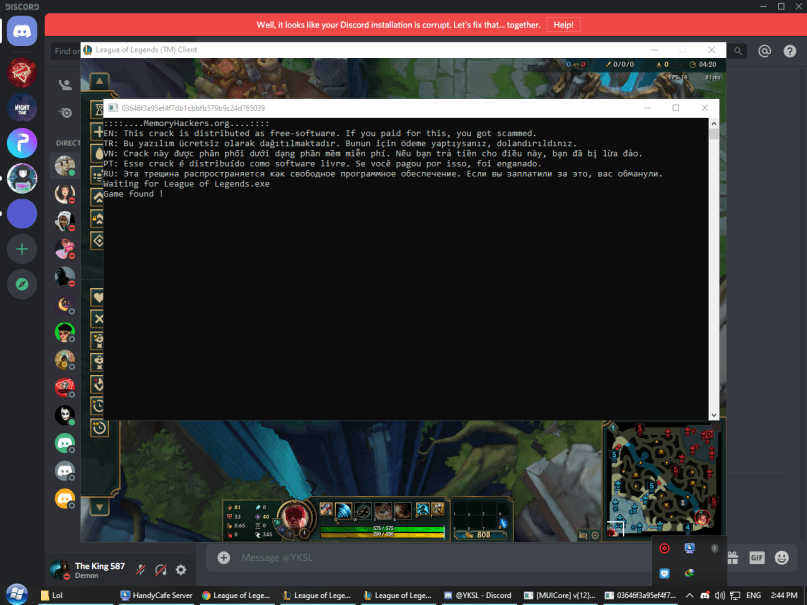Click the League side panel up arrow
This screenshot has width=807, height=605.
tap(99, 81)
